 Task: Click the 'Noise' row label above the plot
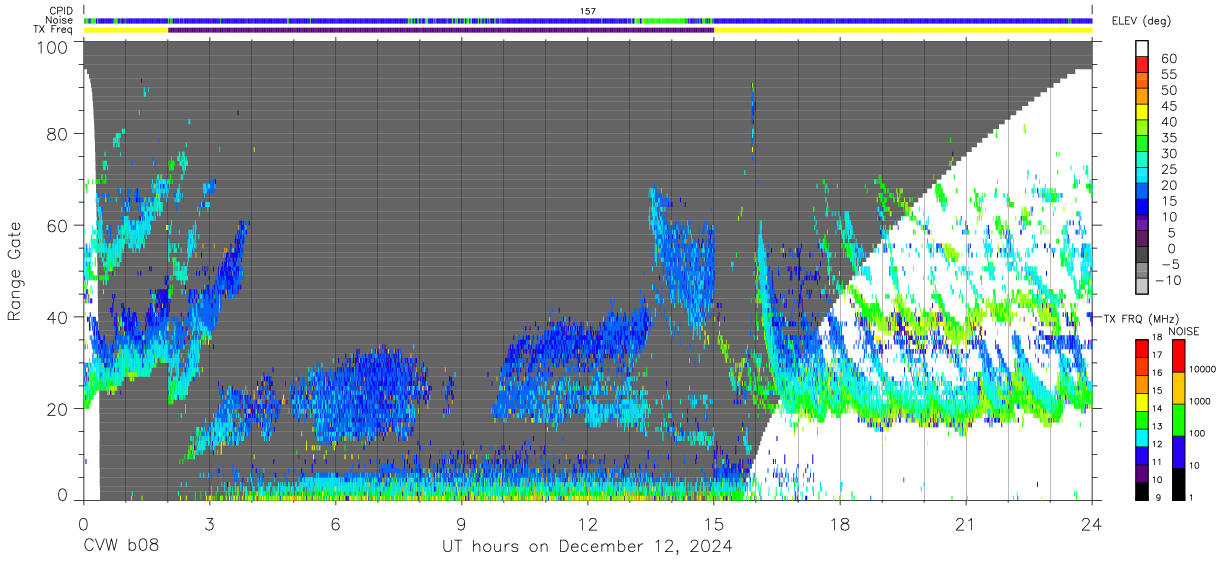click(58, 20)
